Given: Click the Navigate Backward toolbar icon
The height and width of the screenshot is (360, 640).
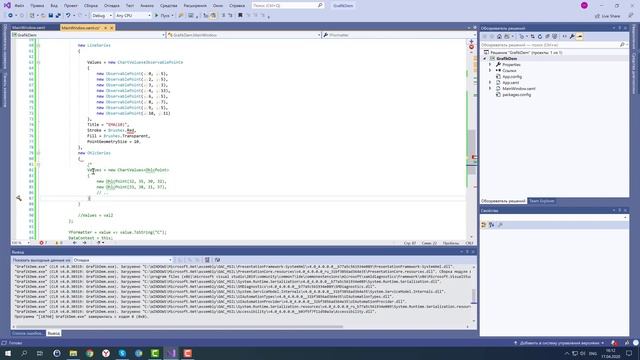Looking at the screenshot, I should coord(10,16).
